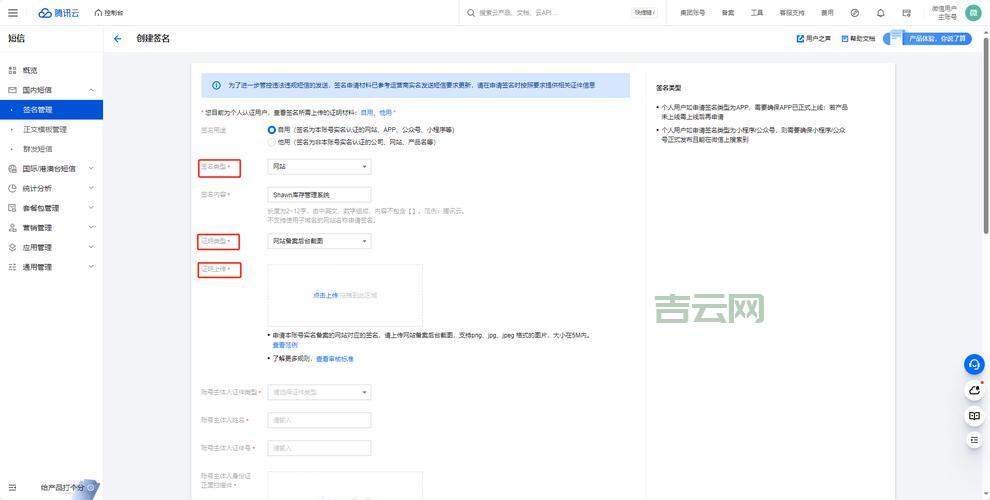
Task: Select the 自用 radio option
Action: tap(271, 129)
